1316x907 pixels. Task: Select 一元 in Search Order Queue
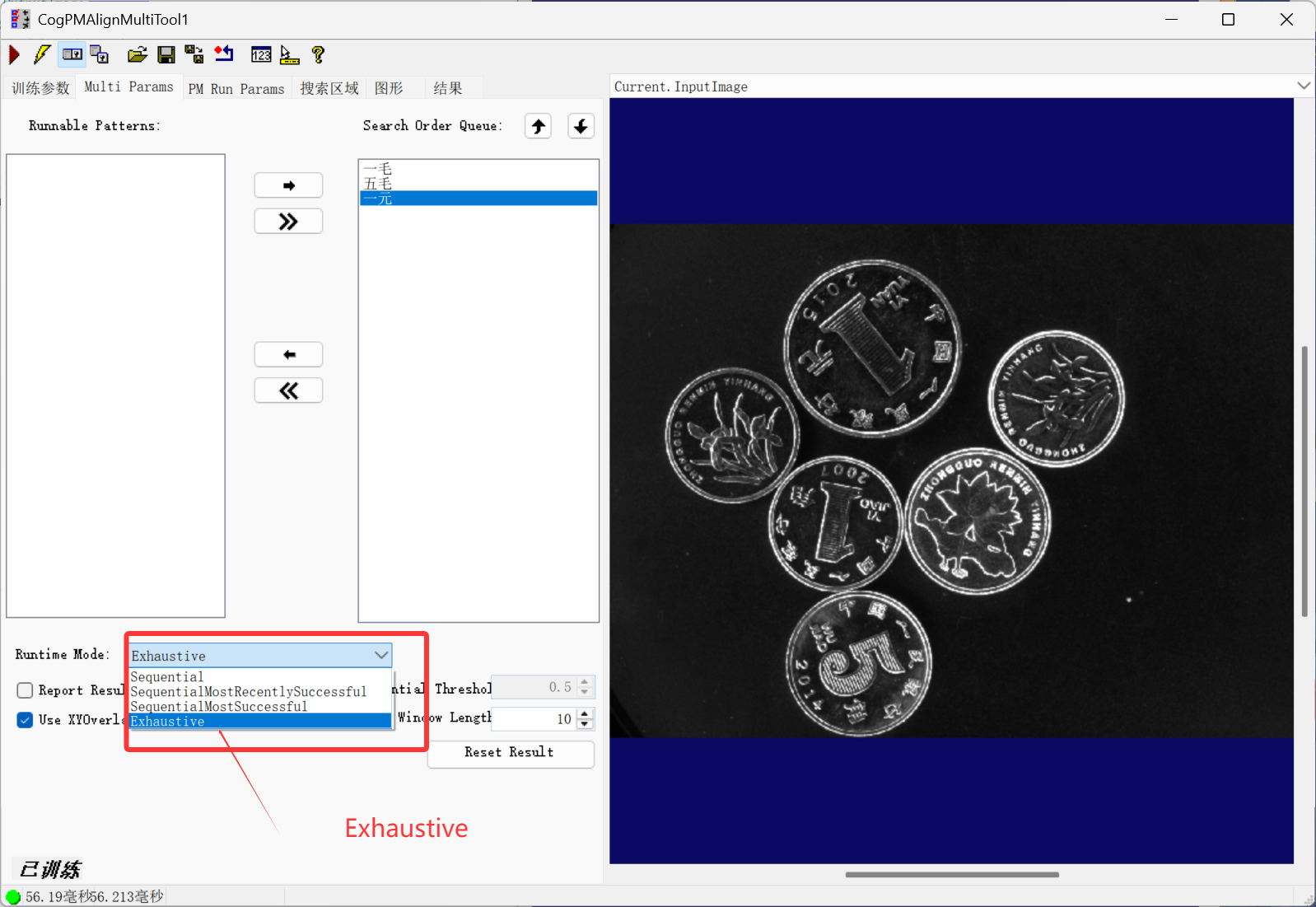(478, 199)
